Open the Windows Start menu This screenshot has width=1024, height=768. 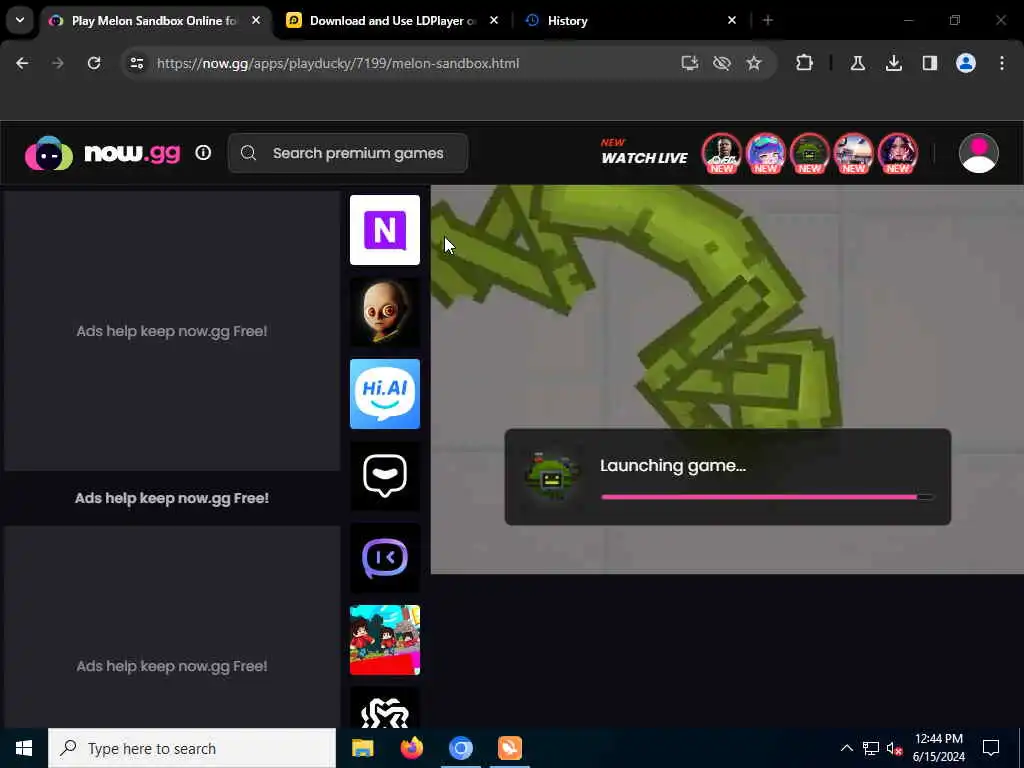pos(24,748)
